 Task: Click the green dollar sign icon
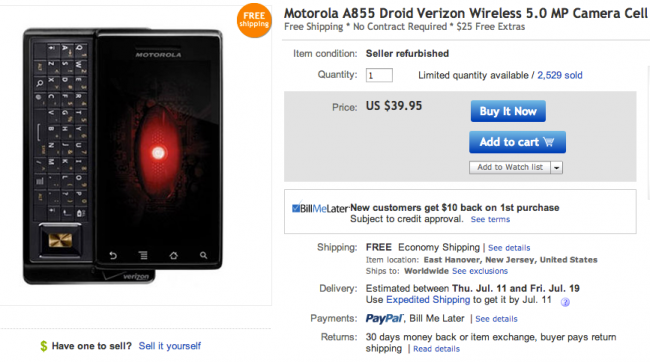[44, 346]
